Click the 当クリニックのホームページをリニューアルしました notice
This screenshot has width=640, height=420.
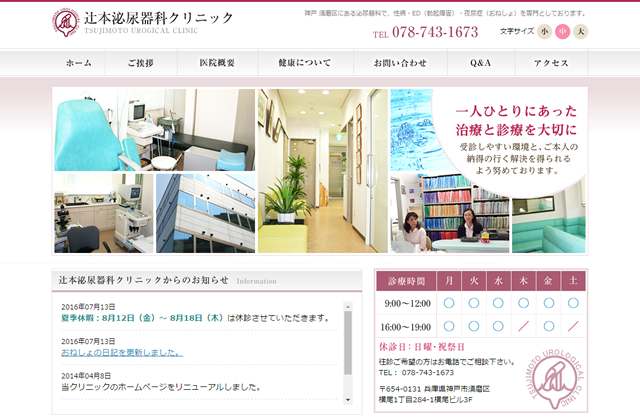pyautogui.click(x=161, y=387)
